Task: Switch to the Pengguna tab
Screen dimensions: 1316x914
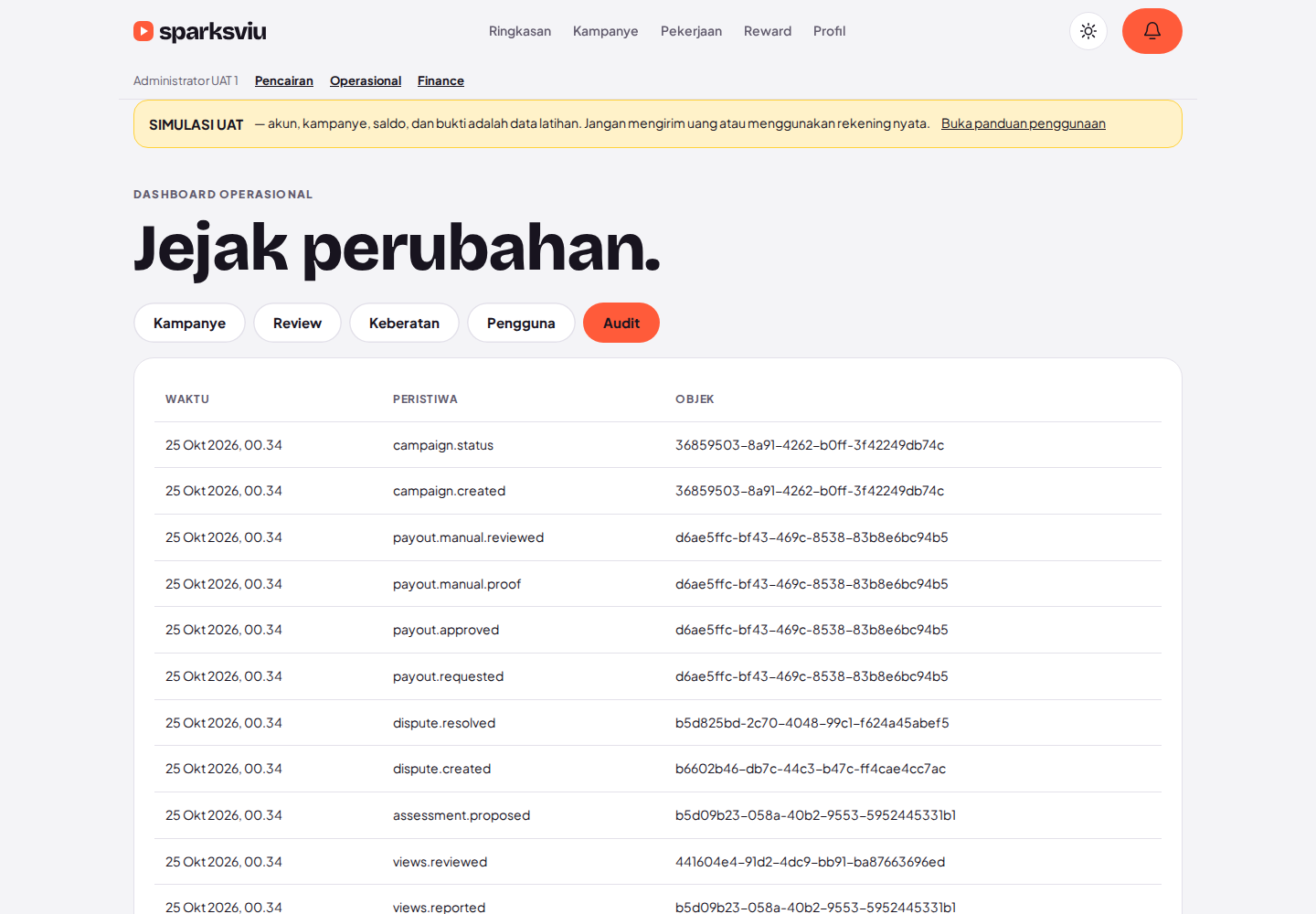Action: click(x=521, y=323)
